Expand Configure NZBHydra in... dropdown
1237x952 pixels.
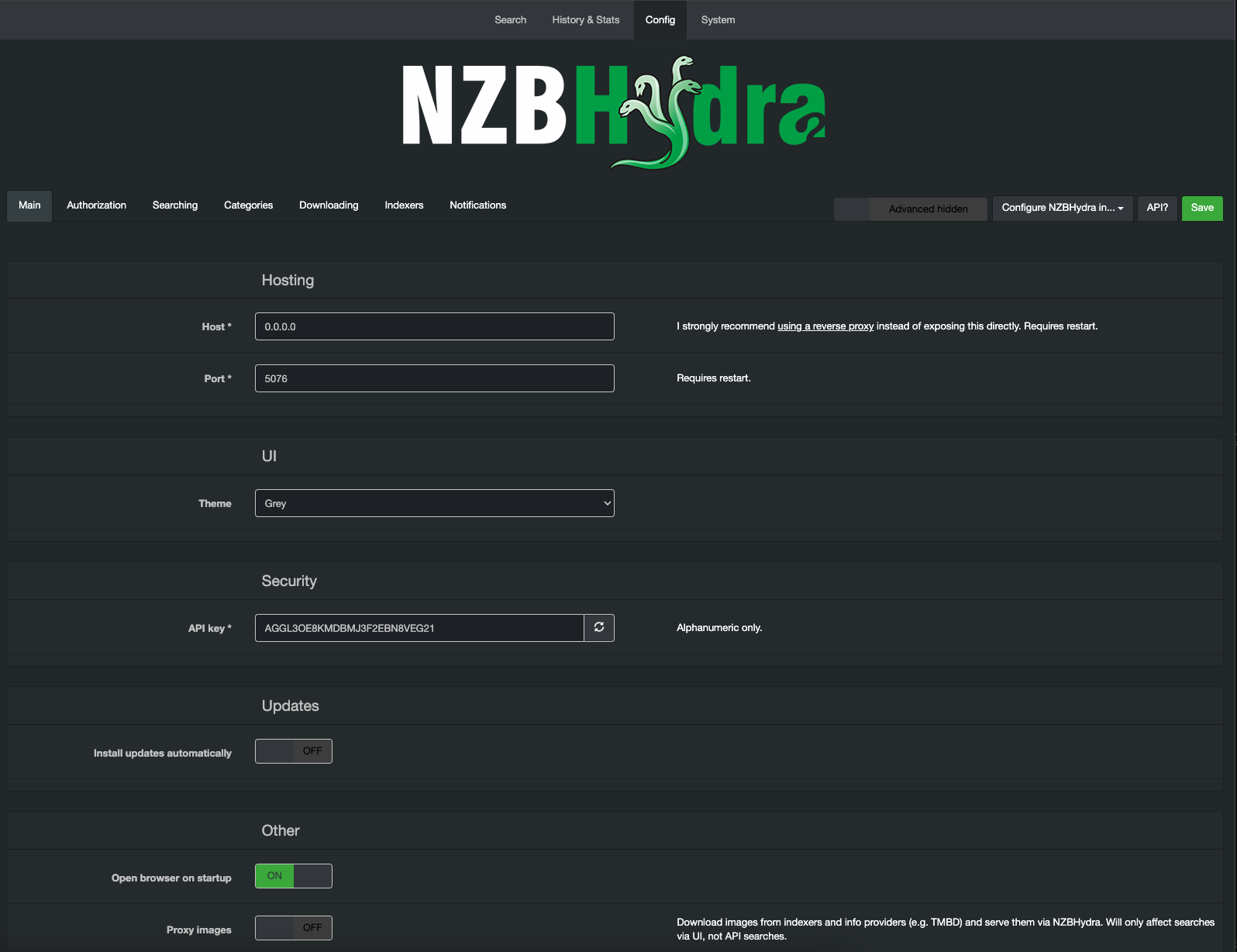click(x=1062, y=208)
